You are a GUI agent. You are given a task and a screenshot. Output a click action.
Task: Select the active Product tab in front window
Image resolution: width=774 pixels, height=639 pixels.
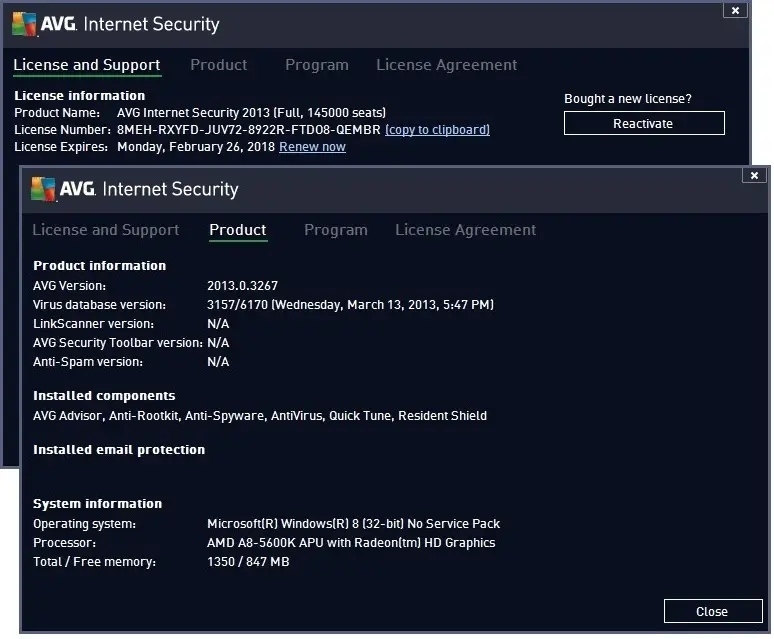click(x=238, y=230)
